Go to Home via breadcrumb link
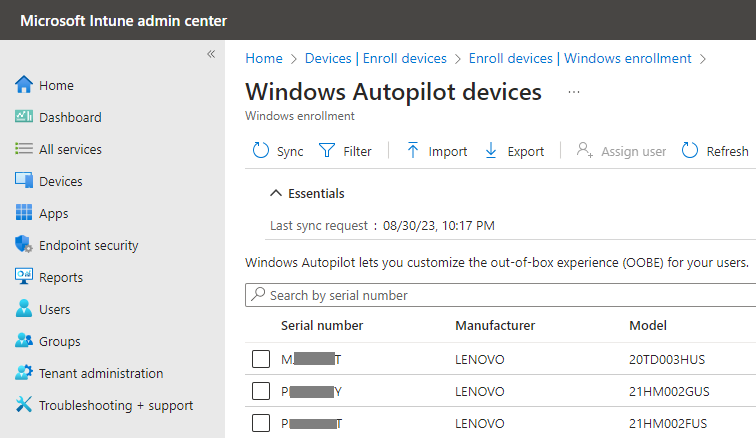 (264, 58)
